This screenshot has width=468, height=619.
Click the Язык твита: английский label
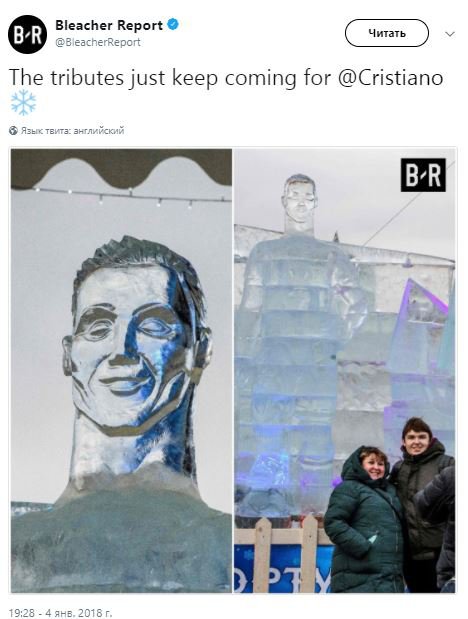tap(73, 131)
